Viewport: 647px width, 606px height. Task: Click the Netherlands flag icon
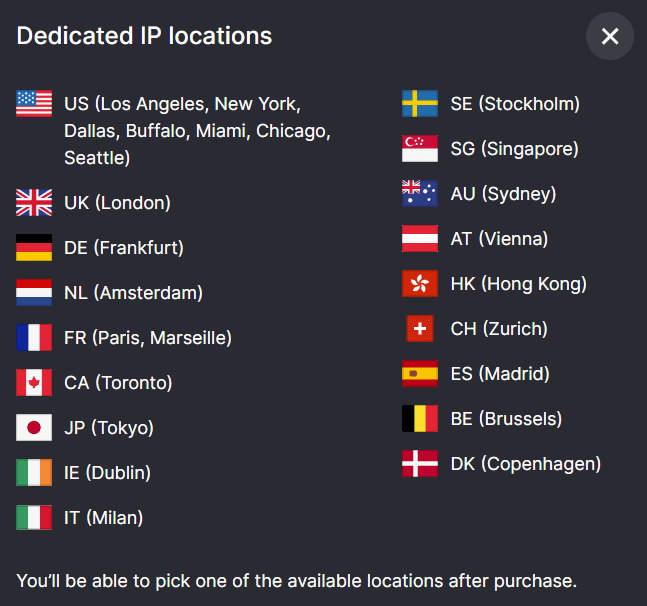[x=34, y=292]
